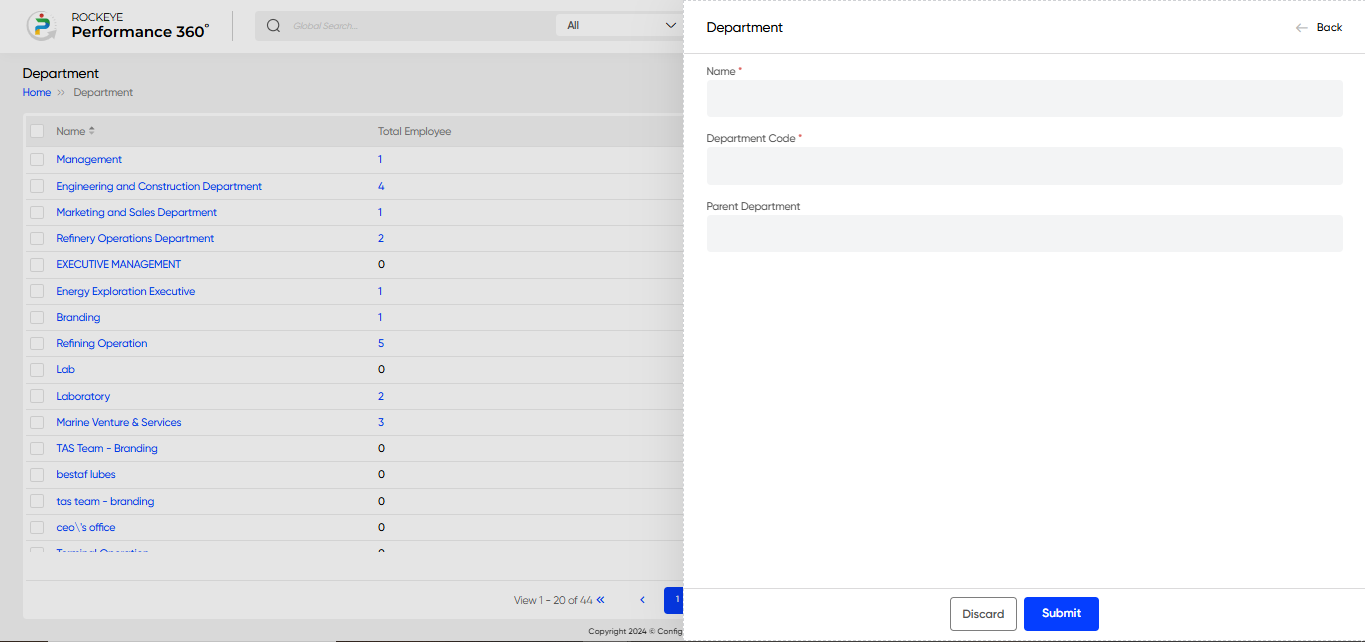Select page 1 in pagination

click(x=675, y=600)
